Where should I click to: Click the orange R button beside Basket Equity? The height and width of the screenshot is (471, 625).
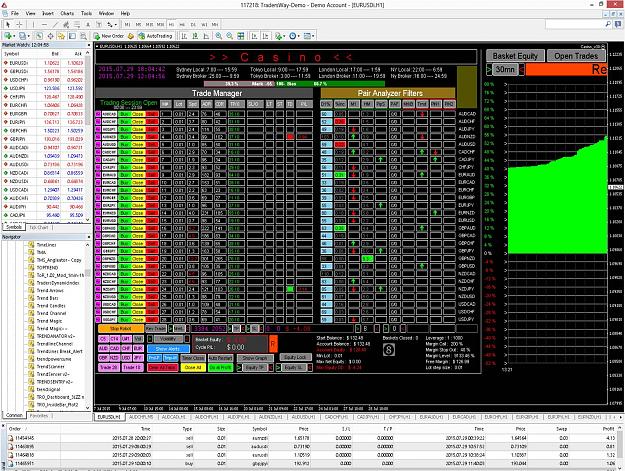click(273, 343)
